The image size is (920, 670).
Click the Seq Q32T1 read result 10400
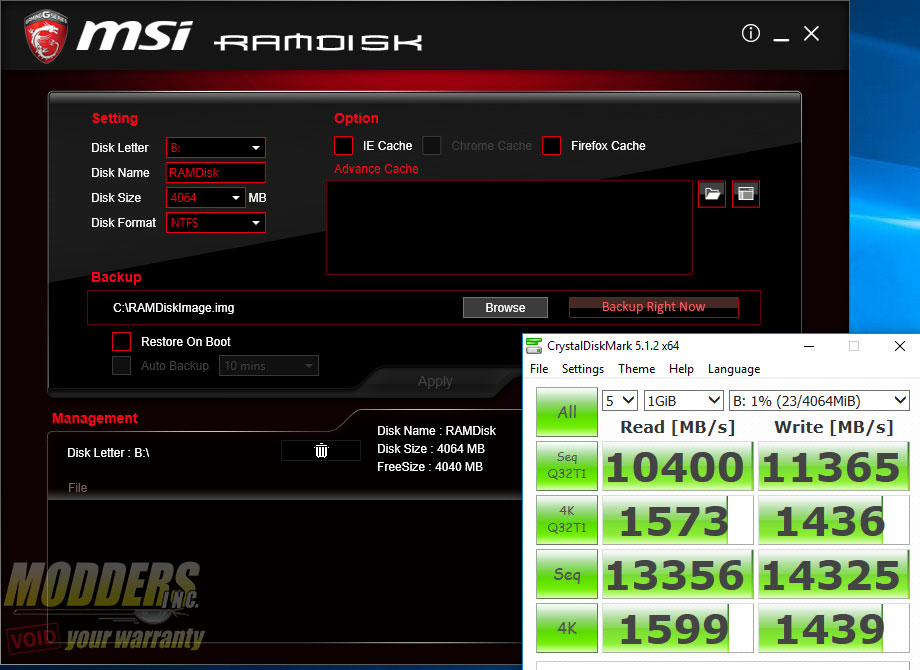[x=677, y=466]
